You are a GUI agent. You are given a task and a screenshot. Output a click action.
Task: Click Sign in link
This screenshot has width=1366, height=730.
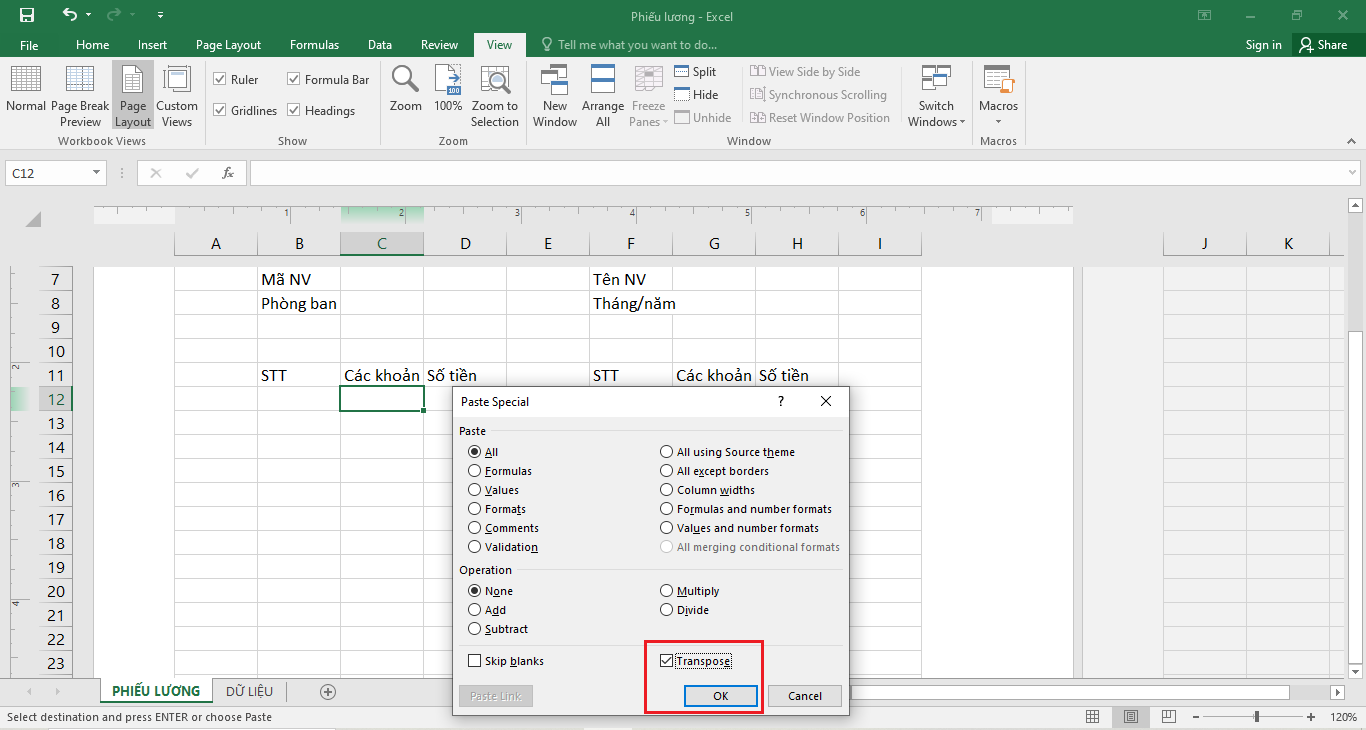click(x=1263, y=45)
